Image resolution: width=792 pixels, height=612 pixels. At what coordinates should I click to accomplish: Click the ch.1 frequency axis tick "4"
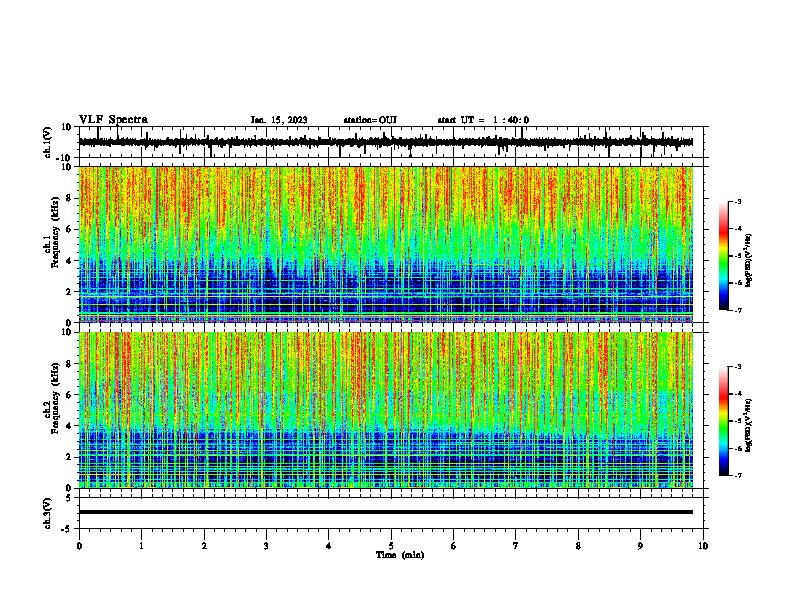pos(70,261)
